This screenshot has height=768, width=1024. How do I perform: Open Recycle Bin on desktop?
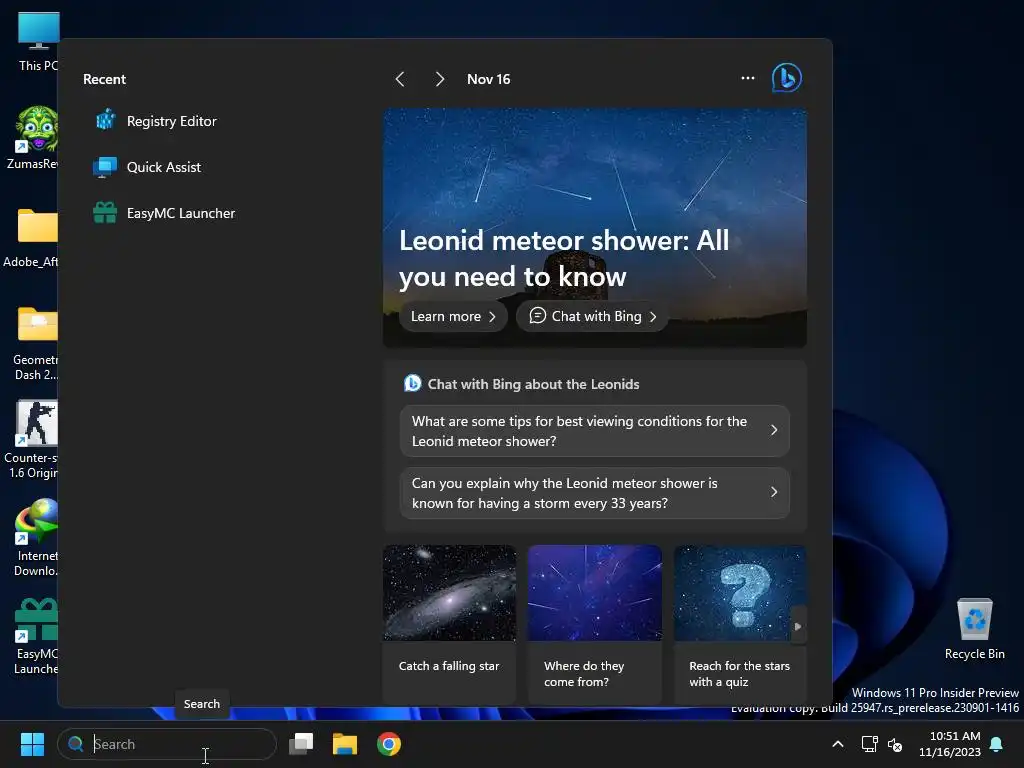(x=974, y=628)
